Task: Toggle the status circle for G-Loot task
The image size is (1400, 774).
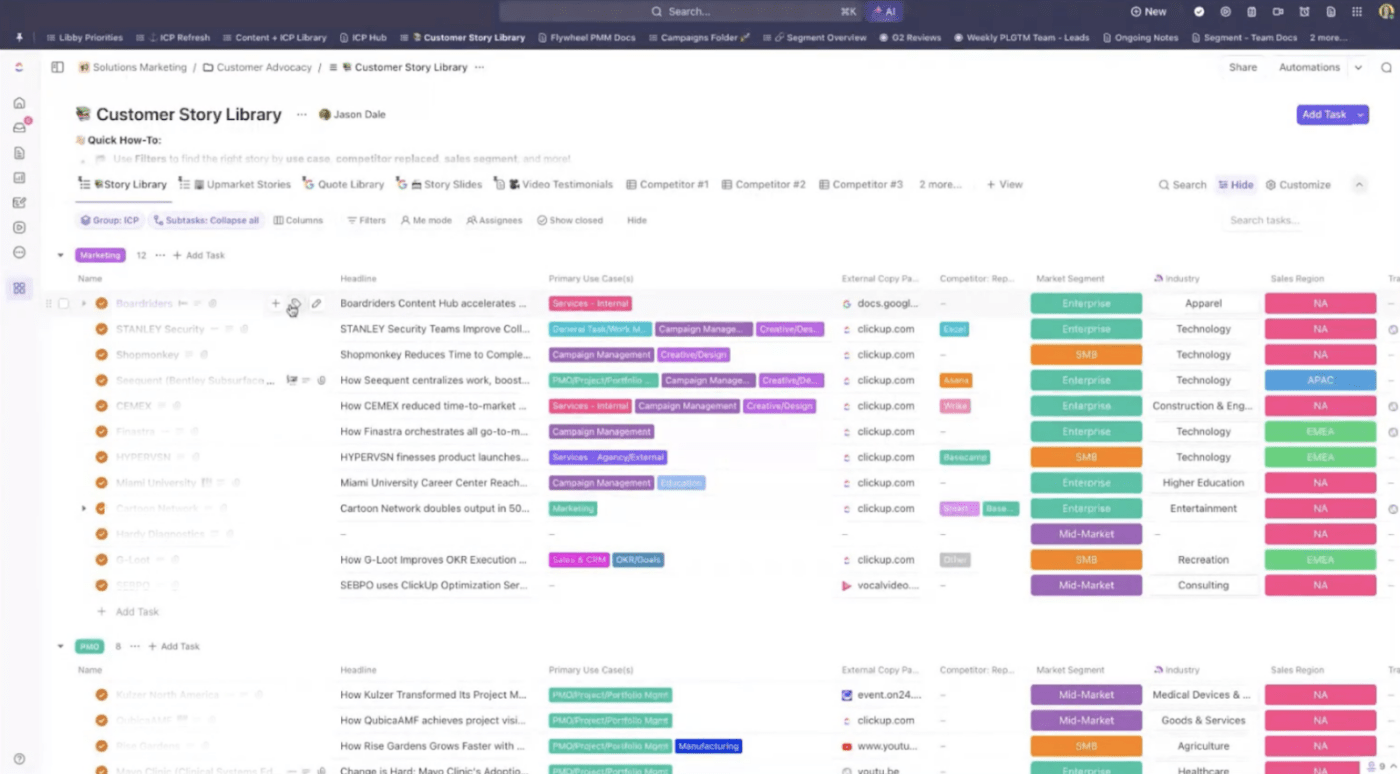Action: click(101, 560)
